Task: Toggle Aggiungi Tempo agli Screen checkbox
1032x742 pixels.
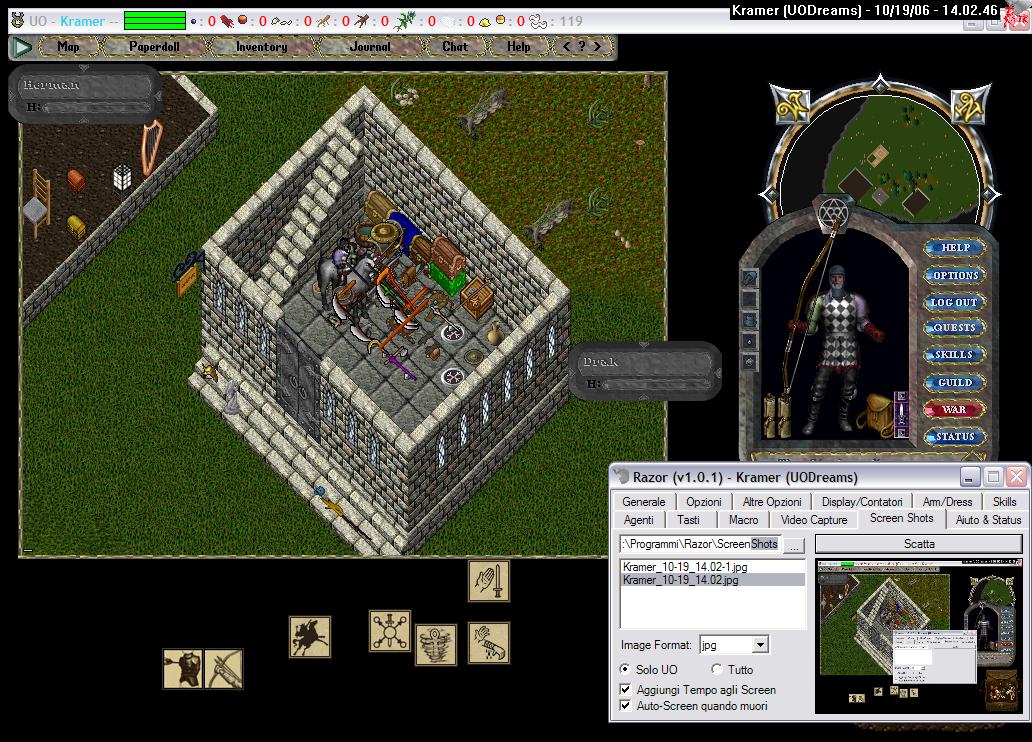Action: [x=625, y=689]
